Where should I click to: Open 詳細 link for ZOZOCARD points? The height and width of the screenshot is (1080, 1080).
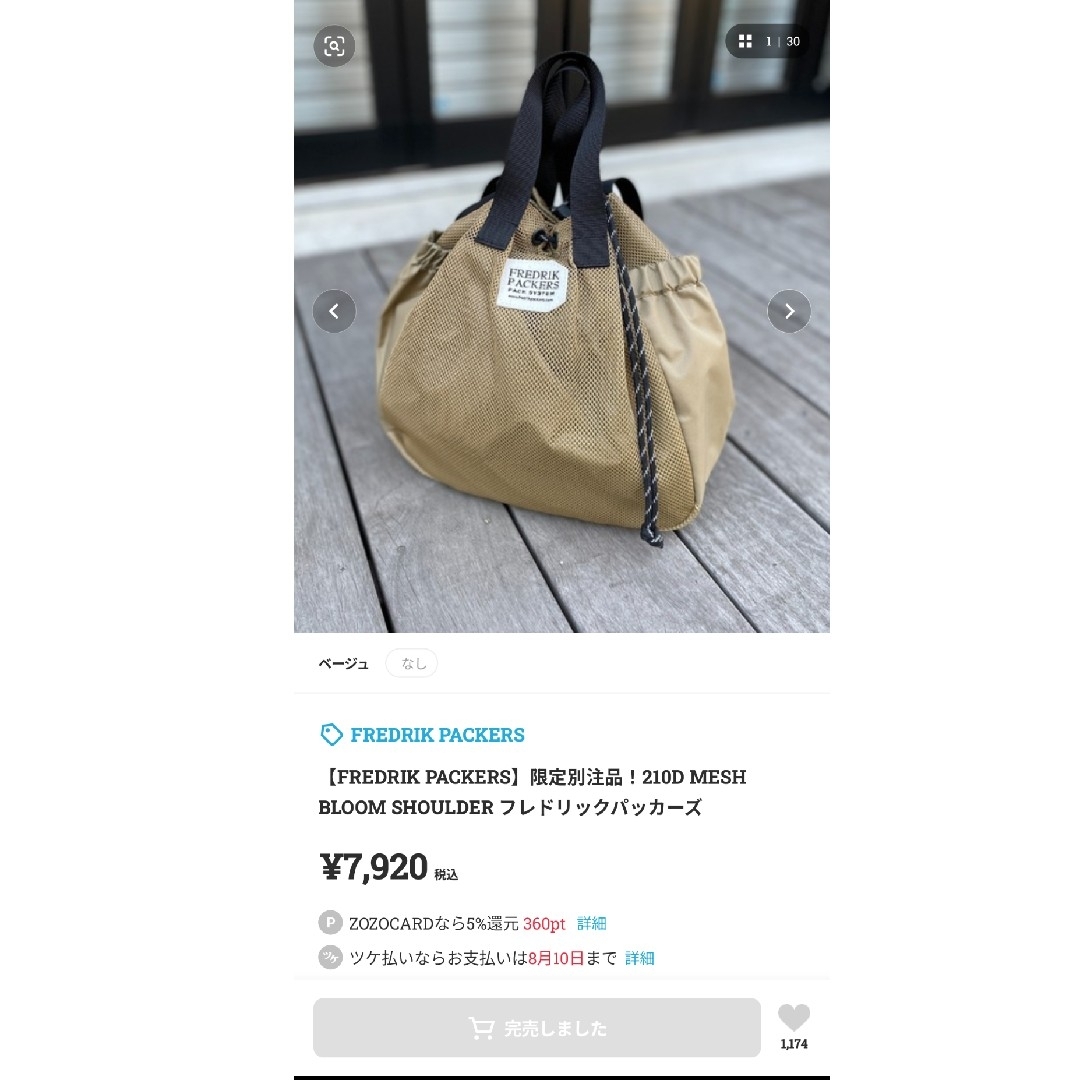591,923
